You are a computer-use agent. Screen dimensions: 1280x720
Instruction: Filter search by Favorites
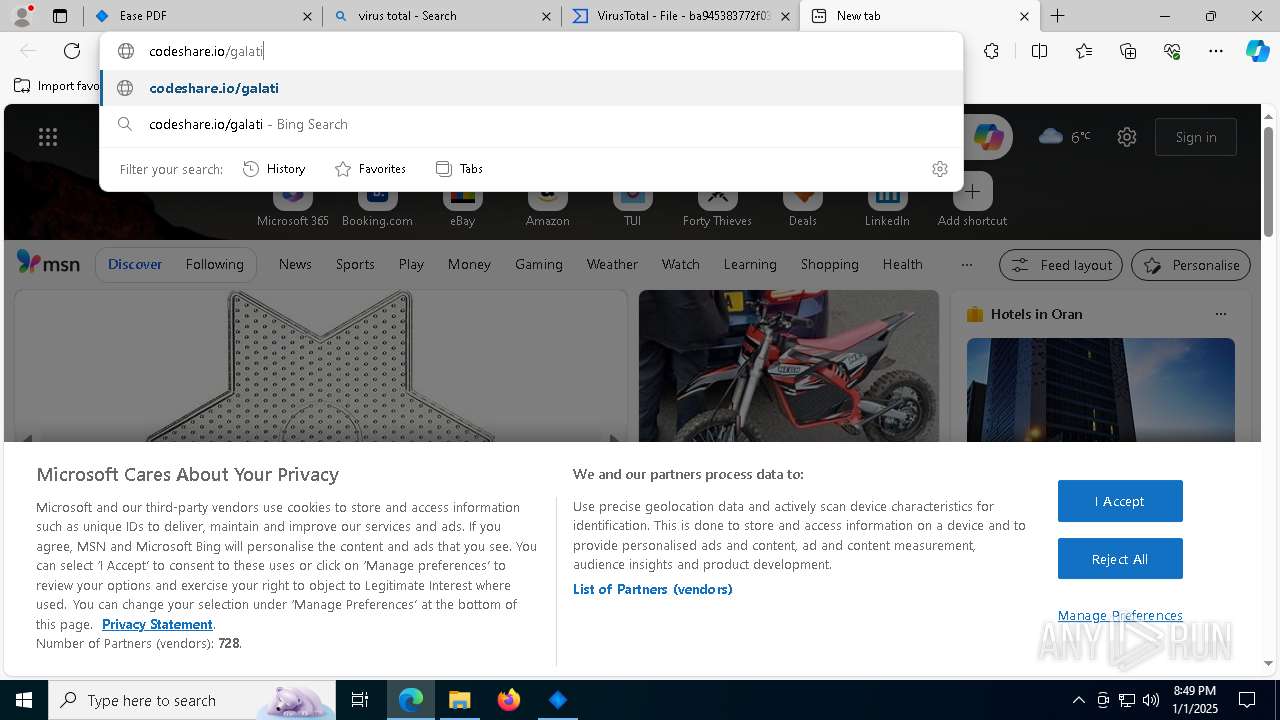[x=371, y=169]
